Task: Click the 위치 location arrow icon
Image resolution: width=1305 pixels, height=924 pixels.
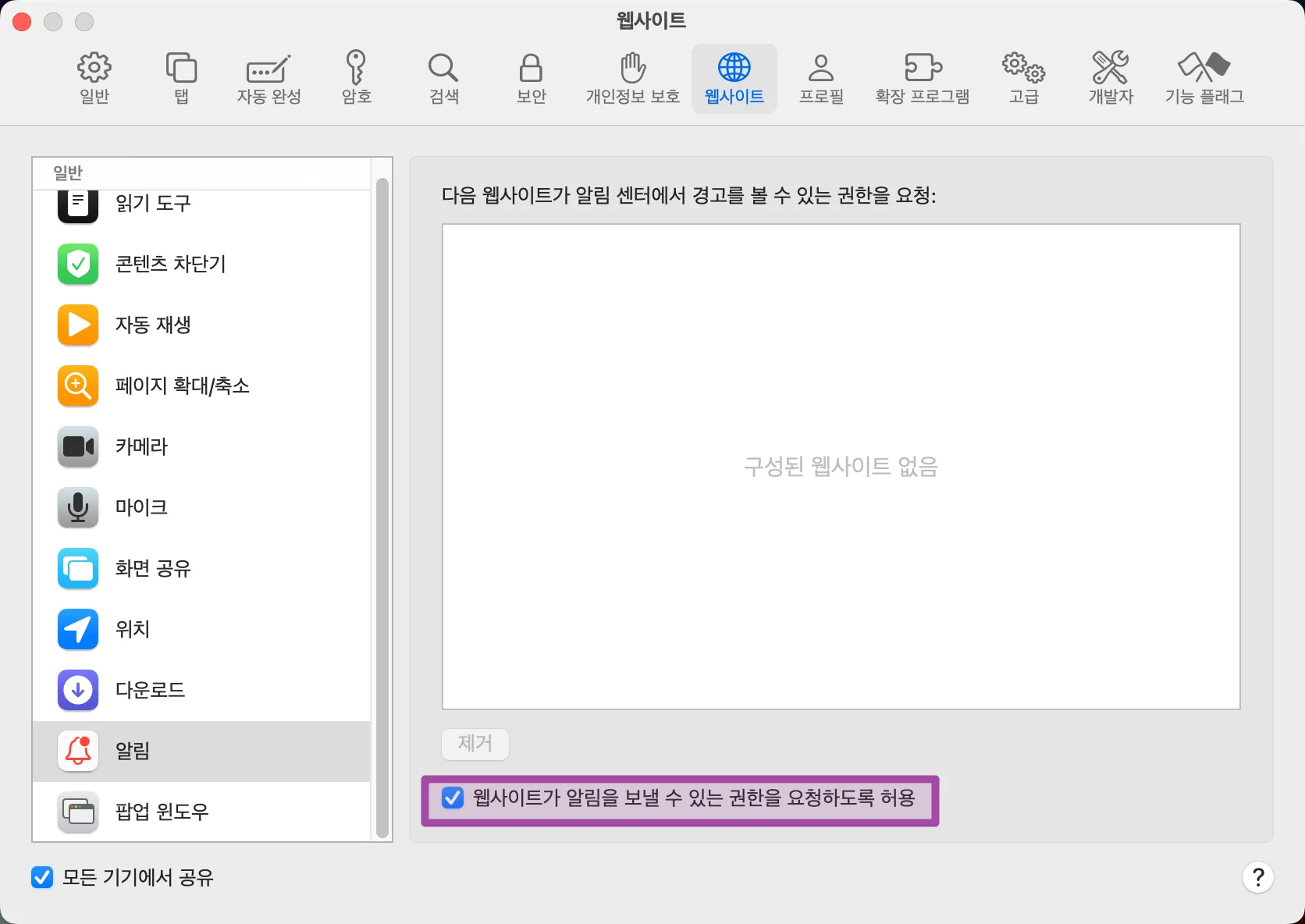Action: 78,629
